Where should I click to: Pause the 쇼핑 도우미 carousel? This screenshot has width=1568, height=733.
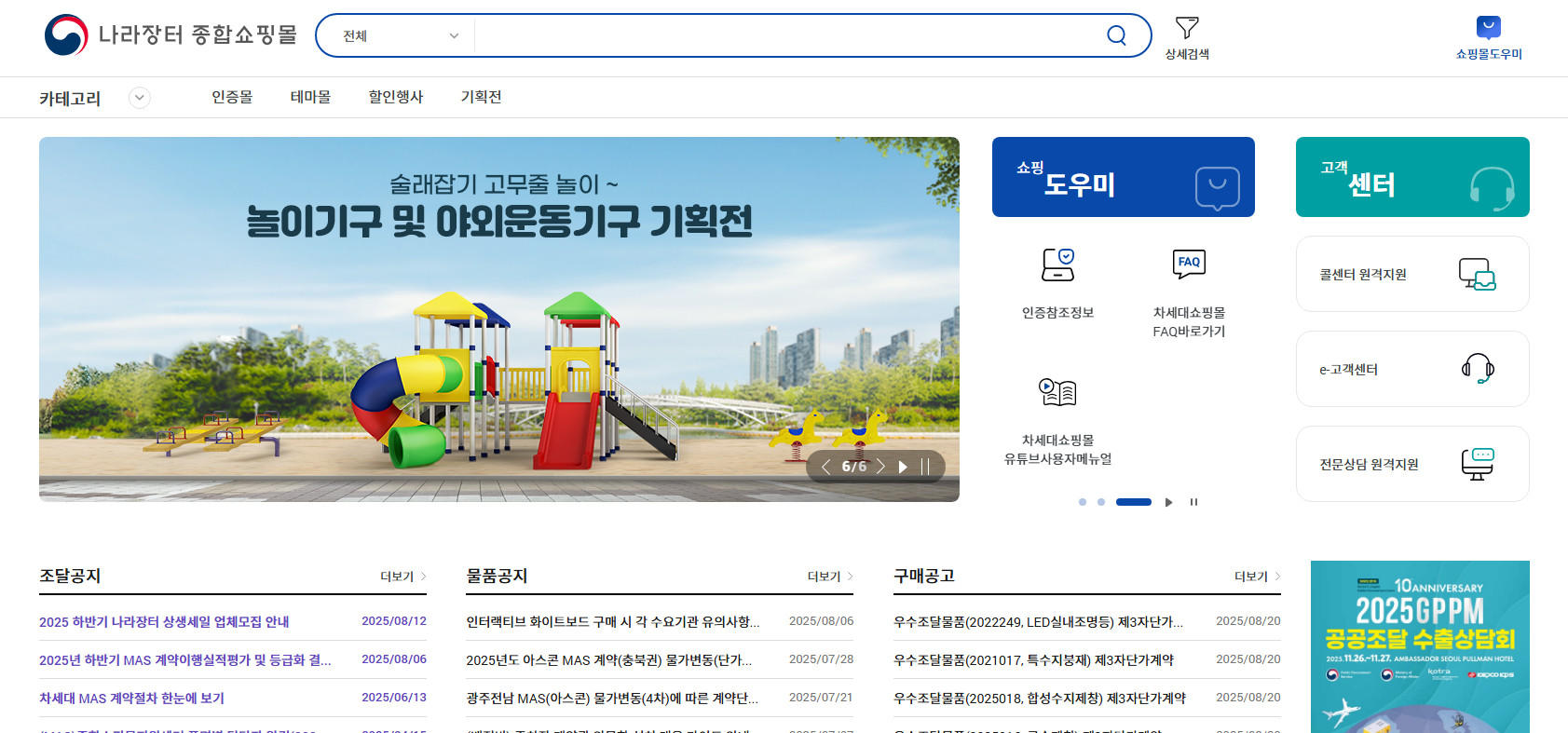(1193, 502)
